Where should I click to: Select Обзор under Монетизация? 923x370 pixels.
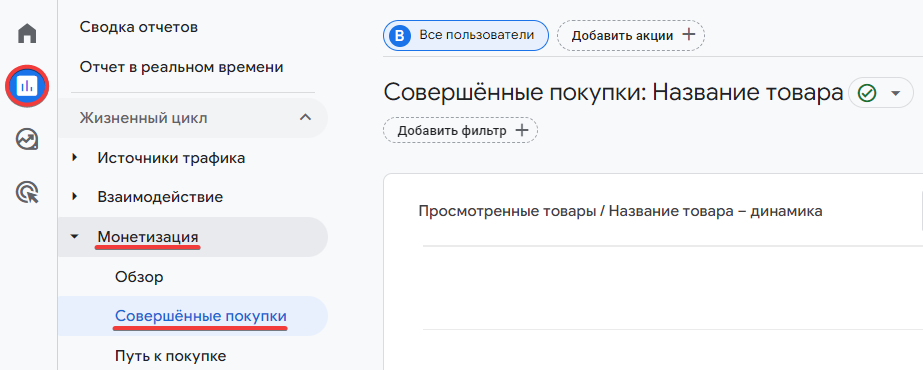pos(140,276)
